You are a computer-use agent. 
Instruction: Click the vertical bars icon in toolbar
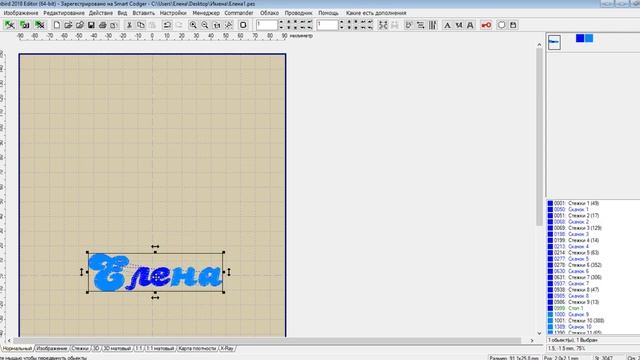pyautogui.click(x=432, y=25)
